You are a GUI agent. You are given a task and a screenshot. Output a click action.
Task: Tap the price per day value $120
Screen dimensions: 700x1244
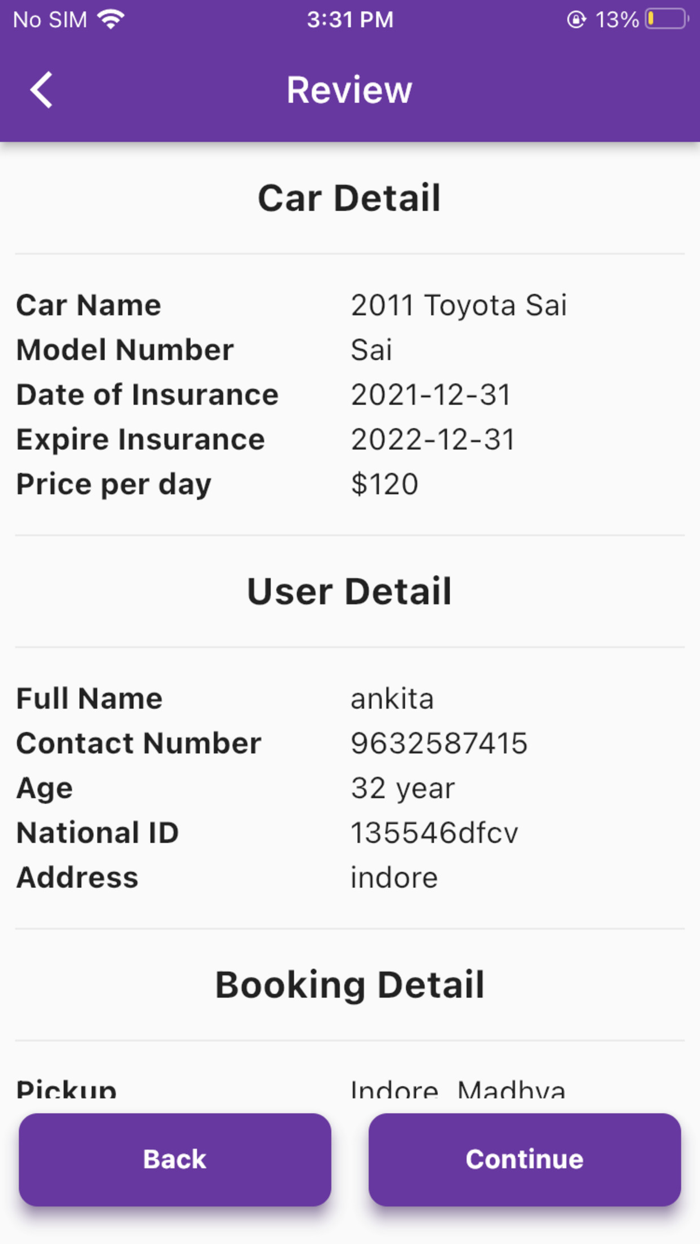tap(383, 484)
